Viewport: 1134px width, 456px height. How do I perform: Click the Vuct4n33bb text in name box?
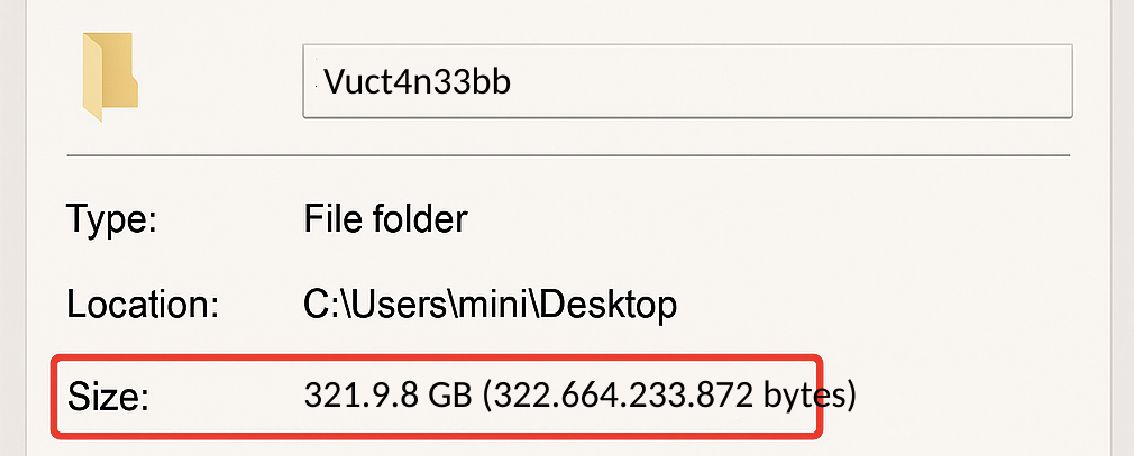click(x=417, y=82)
